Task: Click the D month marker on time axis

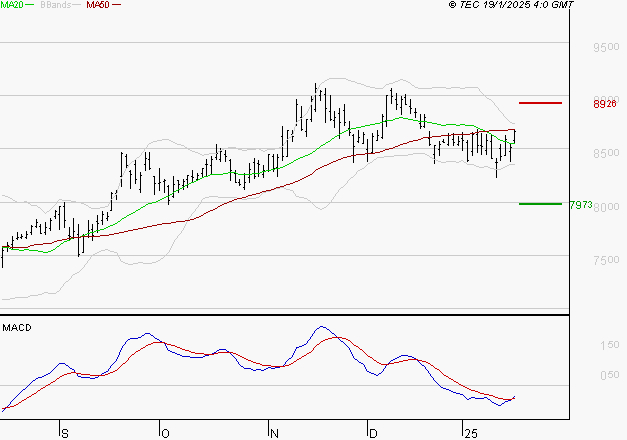Action: tap(373, 434)
